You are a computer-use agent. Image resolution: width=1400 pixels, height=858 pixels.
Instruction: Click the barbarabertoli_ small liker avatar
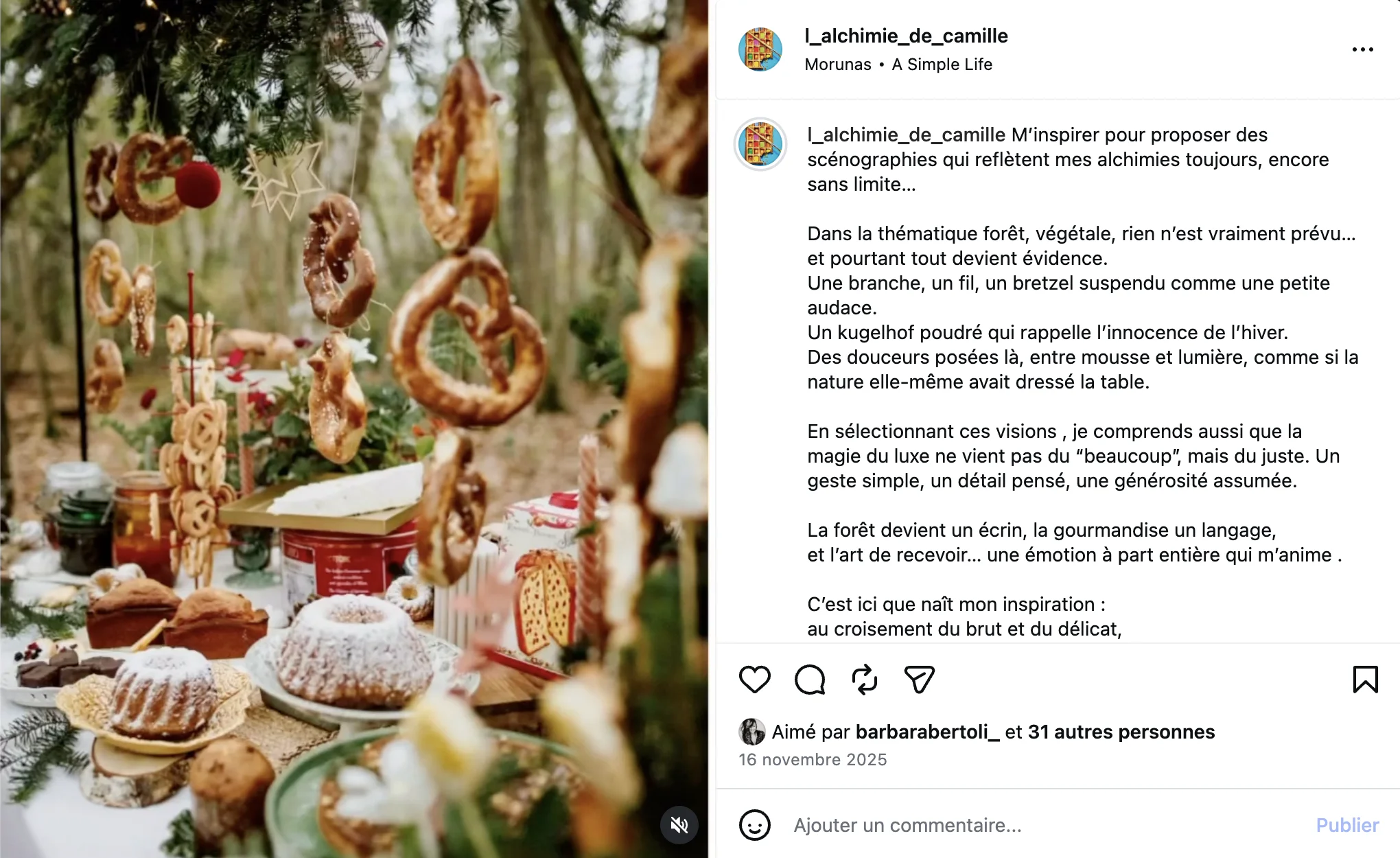pos(751,732)
